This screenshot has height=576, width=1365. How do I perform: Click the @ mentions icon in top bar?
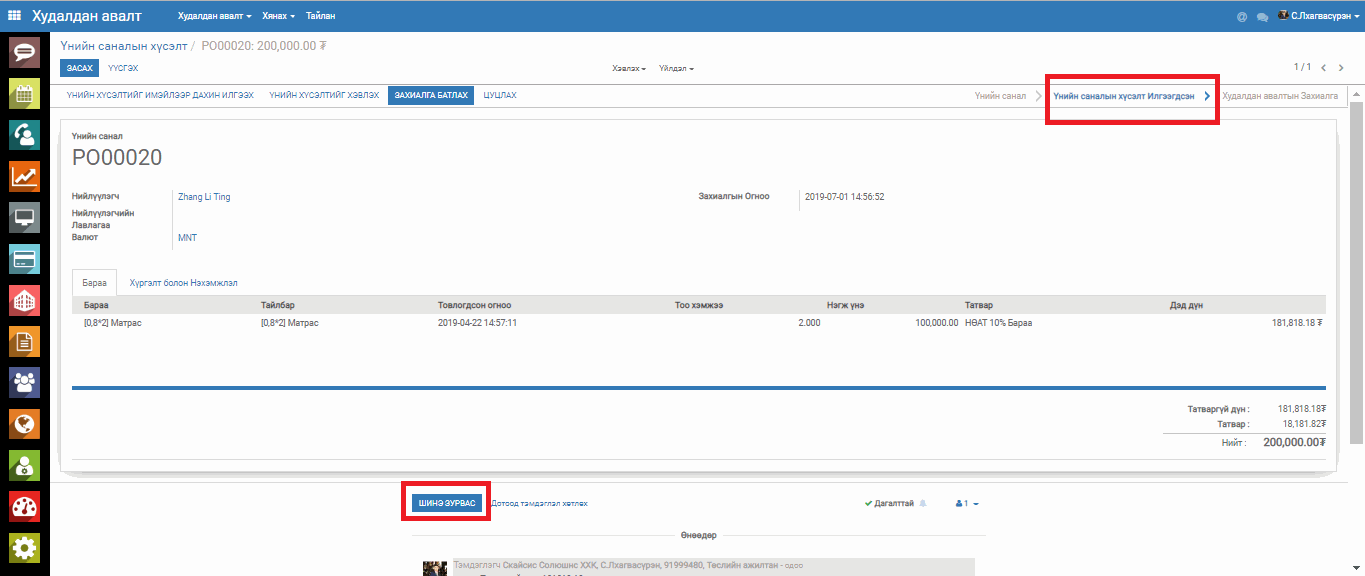click(x=1242, y=17)
